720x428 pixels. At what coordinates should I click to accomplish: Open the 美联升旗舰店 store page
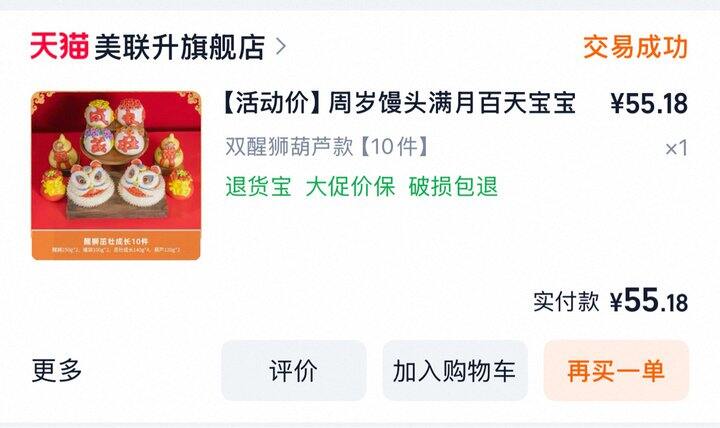(180, 47)
